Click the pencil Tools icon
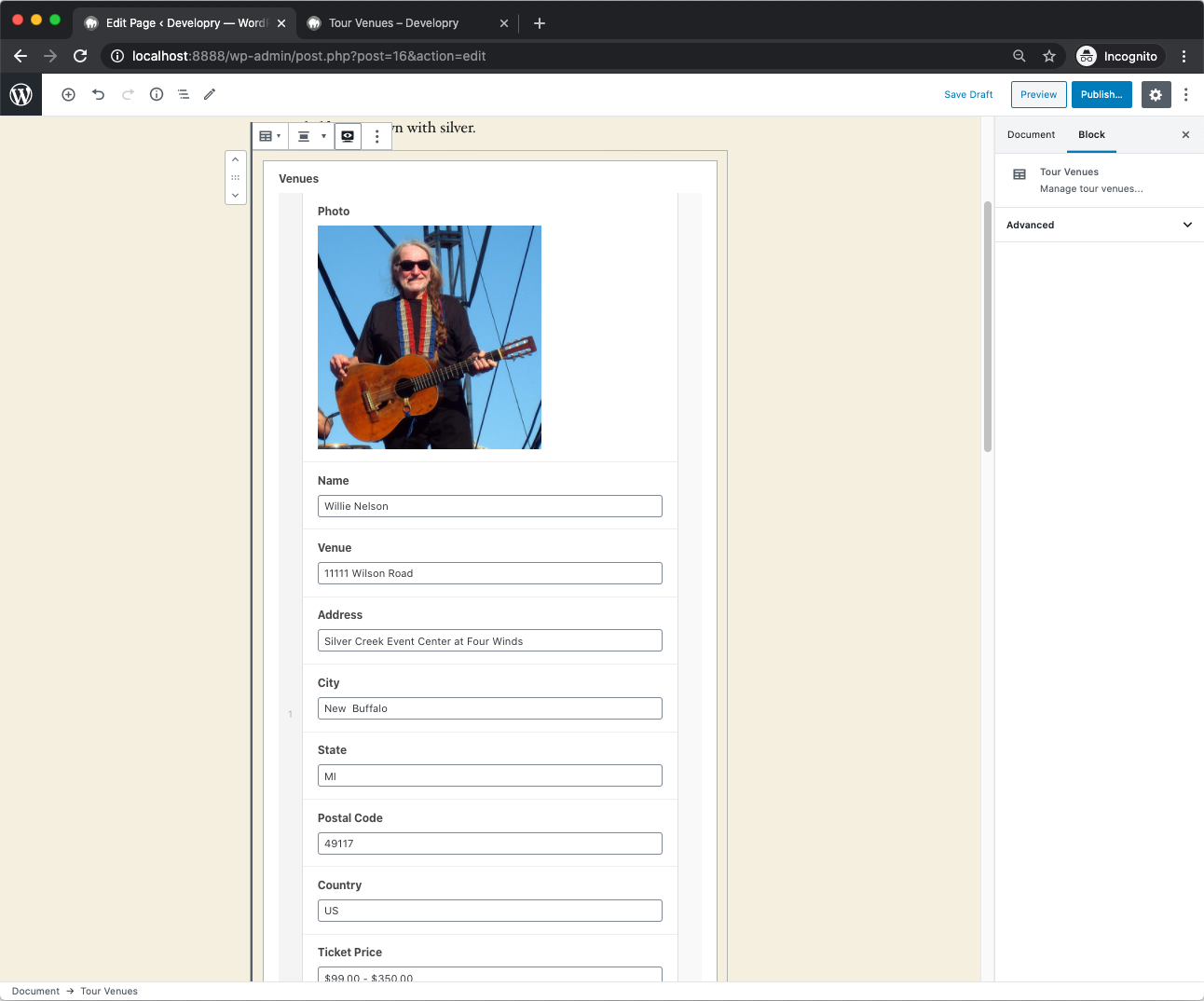This screenshot has height=1001, width=1204. click(x=210, y=94)
